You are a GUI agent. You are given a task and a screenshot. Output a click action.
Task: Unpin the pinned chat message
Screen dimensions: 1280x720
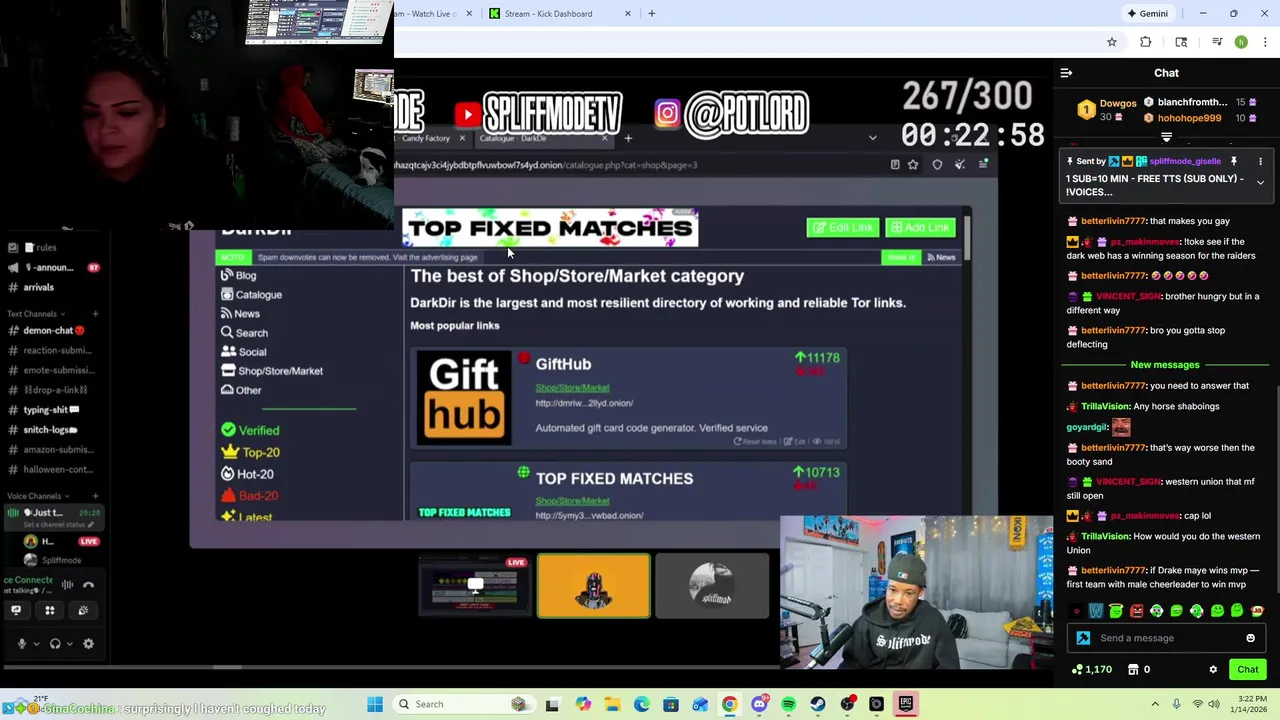[x=1233, y=161]
